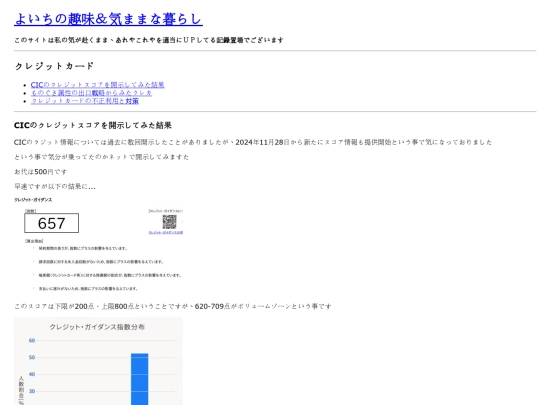The width and height of the screenshot is (540, 405).
Task: Open the second credit card list link
Action: coord(91,93)
